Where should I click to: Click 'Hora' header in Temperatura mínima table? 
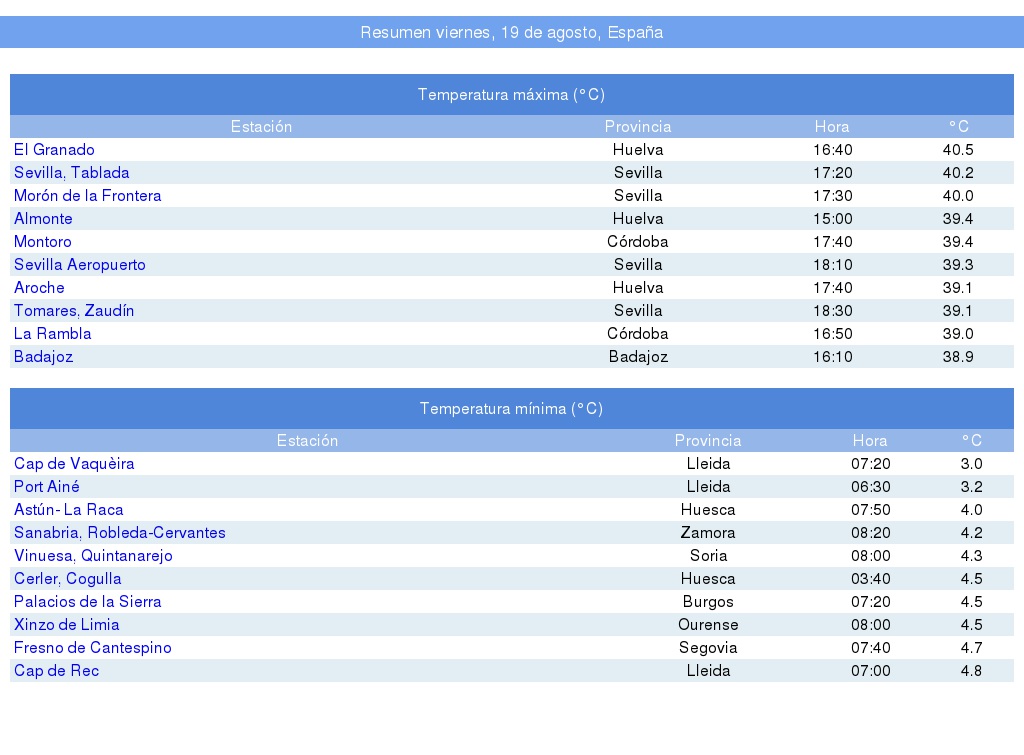(x=870, y=441)
